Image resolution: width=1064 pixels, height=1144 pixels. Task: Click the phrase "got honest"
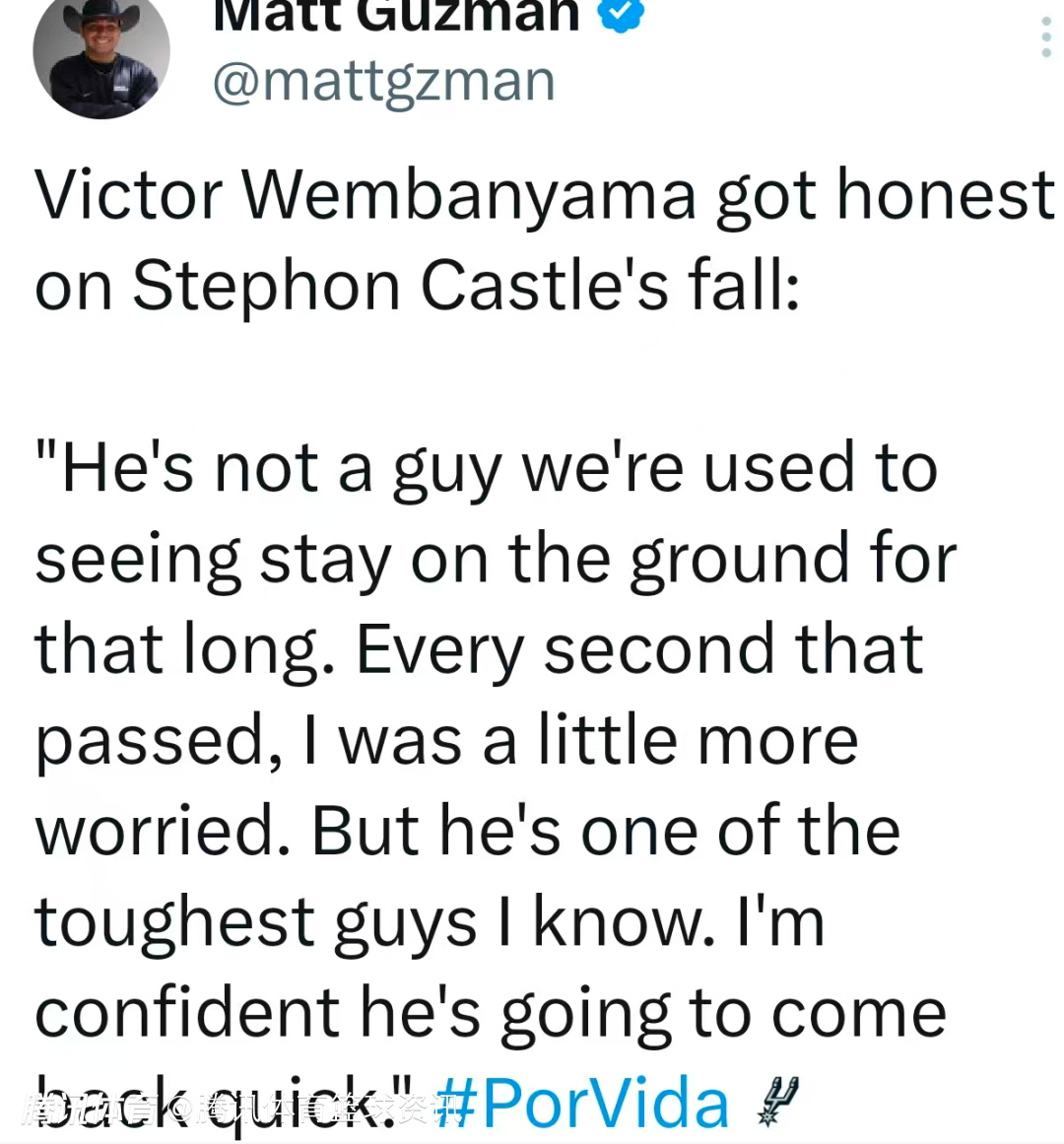coord(885,195)
